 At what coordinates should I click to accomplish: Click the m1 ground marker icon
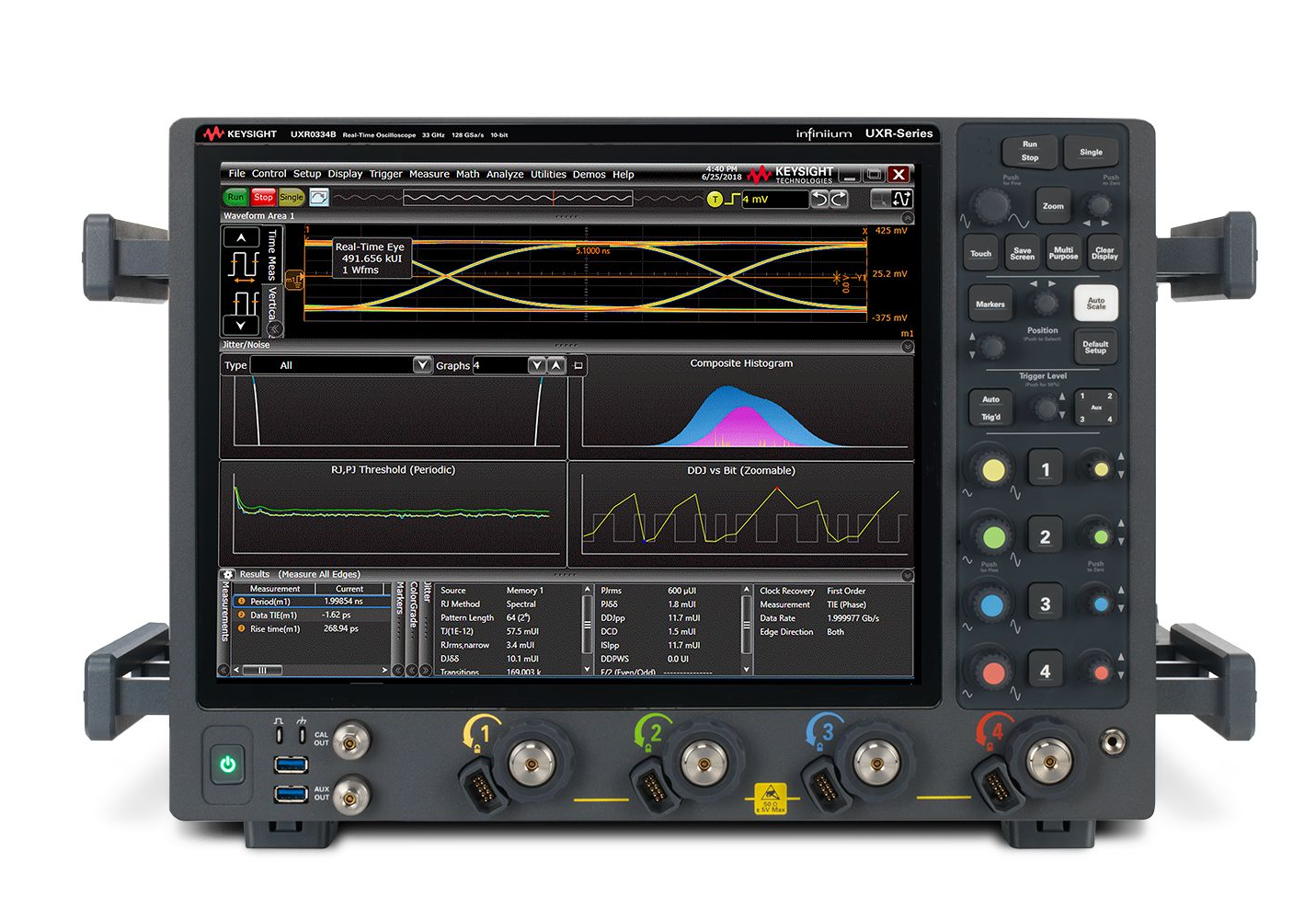click(x=292, y=280)
